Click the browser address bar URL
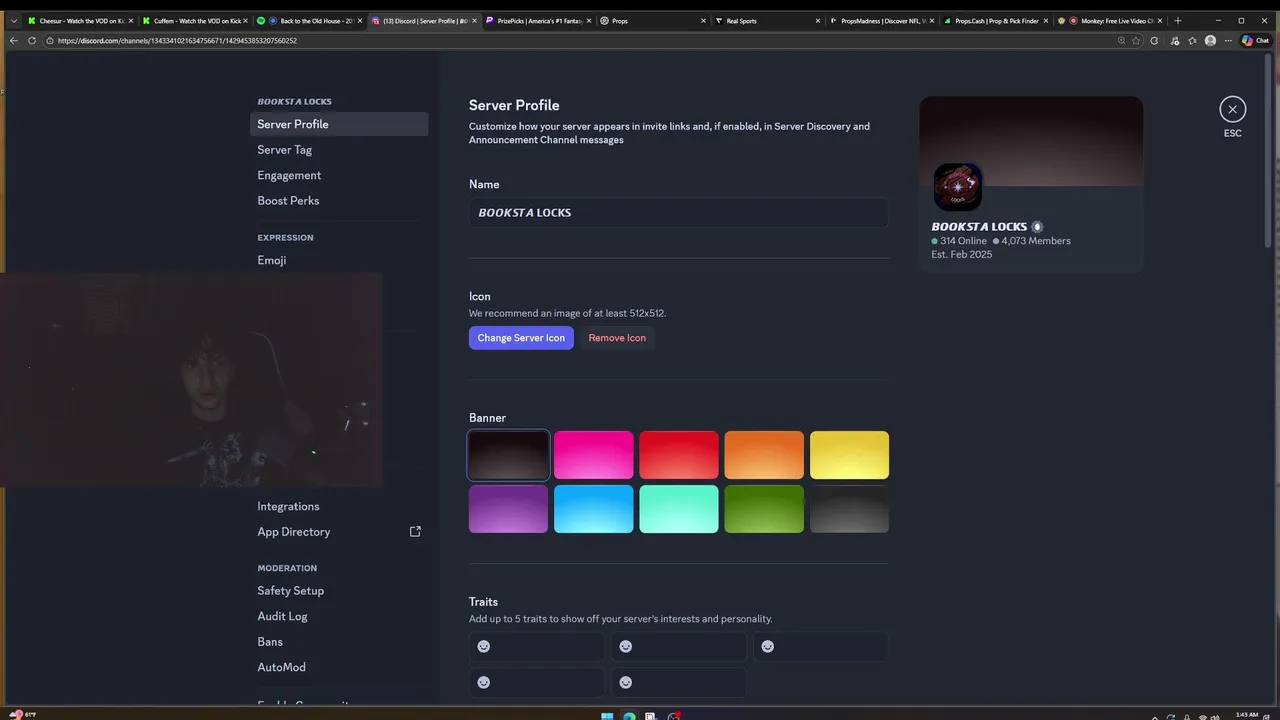This screenshot has width=1280, height=720. click(177, 41)
